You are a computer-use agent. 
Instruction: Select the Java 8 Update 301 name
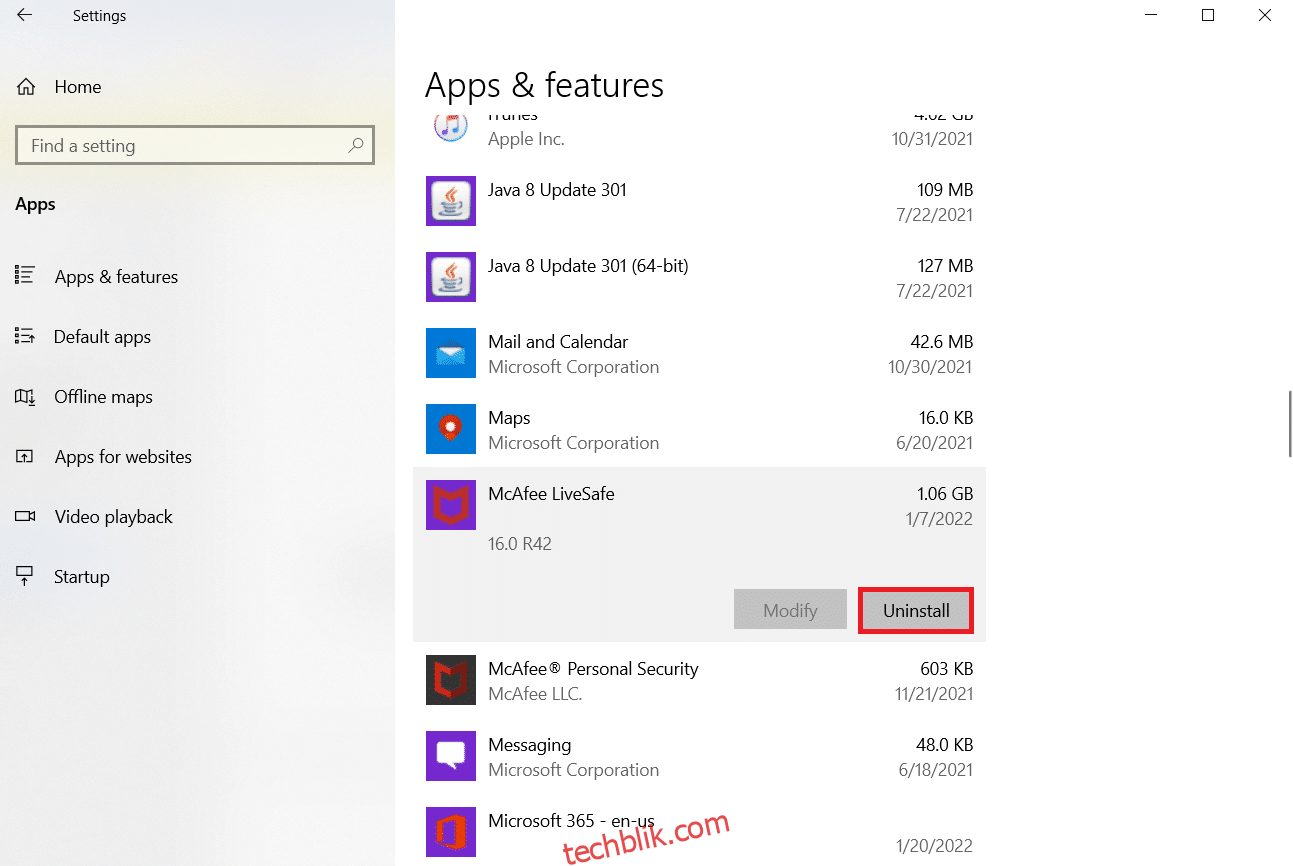(557, 190)
